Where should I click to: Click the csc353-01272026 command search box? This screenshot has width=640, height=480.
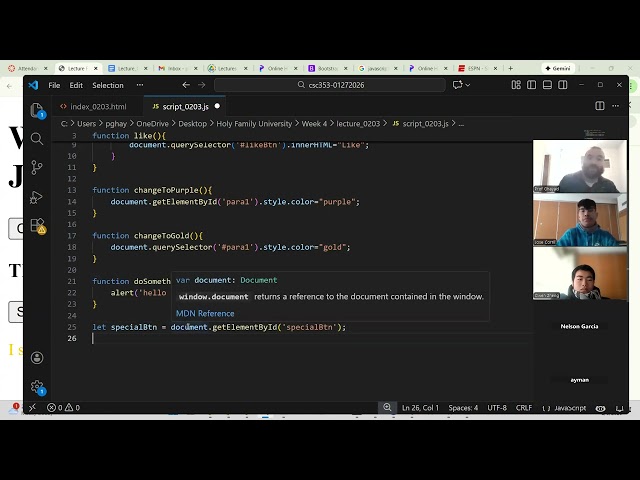[330, 85]
